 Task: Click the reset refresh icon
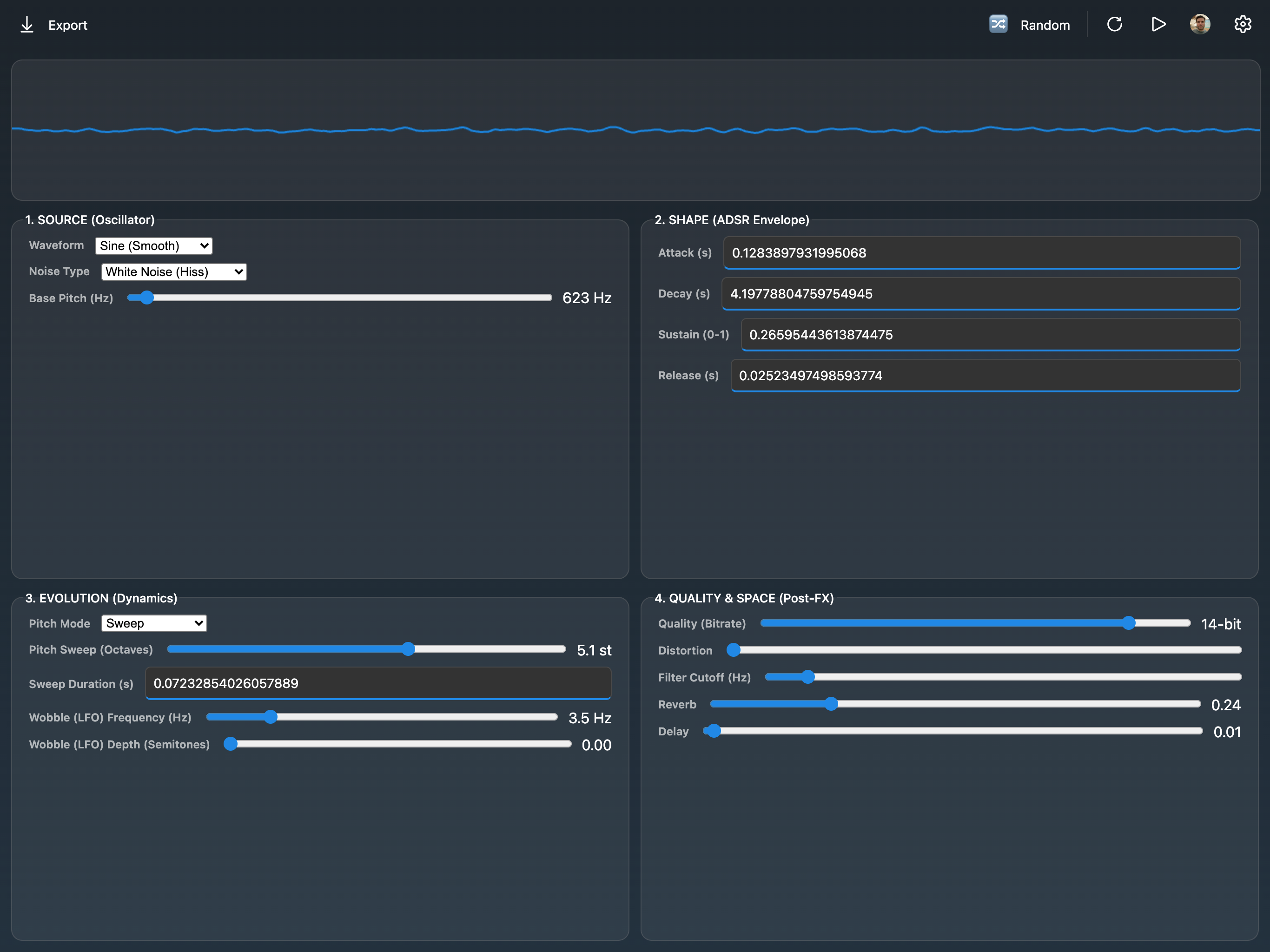tap(1114, 24)
